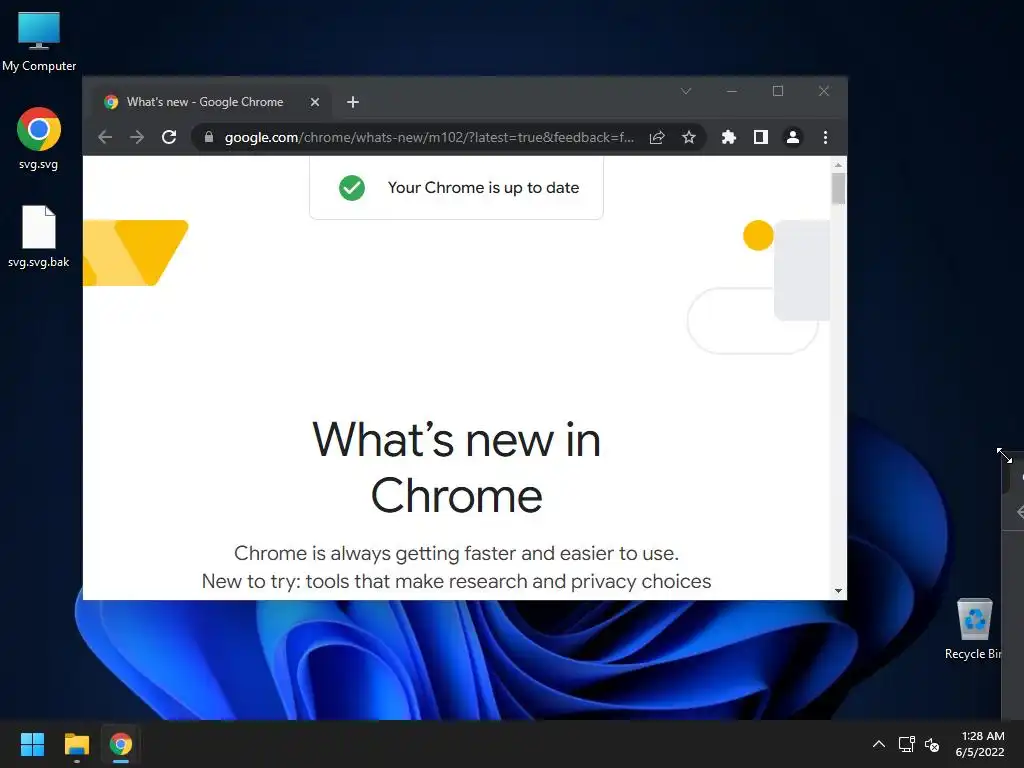The height and width of the screenshot is (768, 1024).
Task: Open the side panel icon
Action: 761,137
